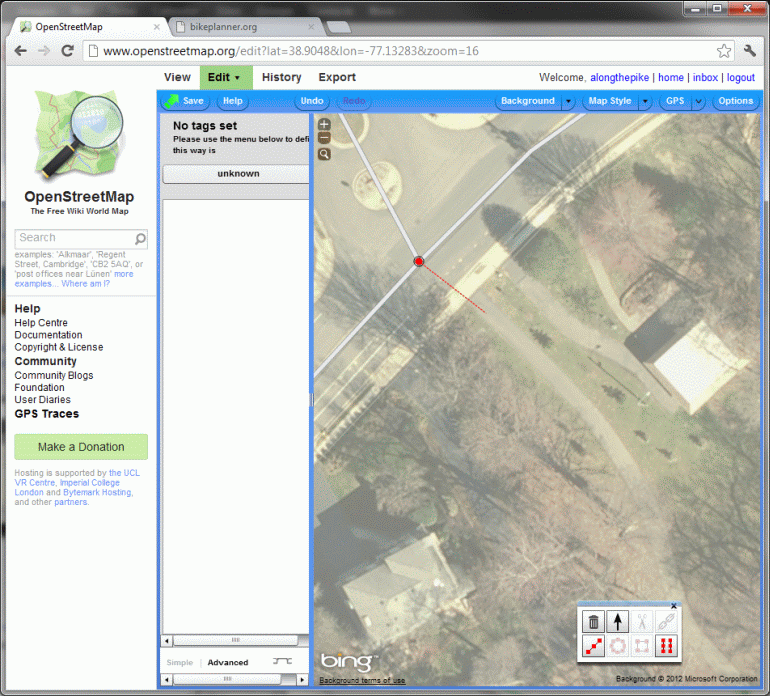Open the Copyright & License link
The image size is (770, 696).
point(59,347)
